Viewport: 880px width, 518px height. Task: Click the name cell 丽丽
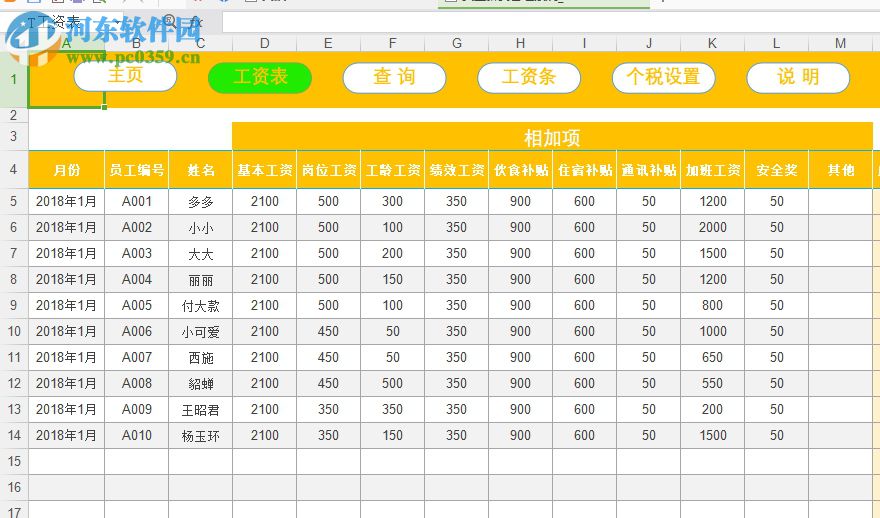tap(200, 279)
